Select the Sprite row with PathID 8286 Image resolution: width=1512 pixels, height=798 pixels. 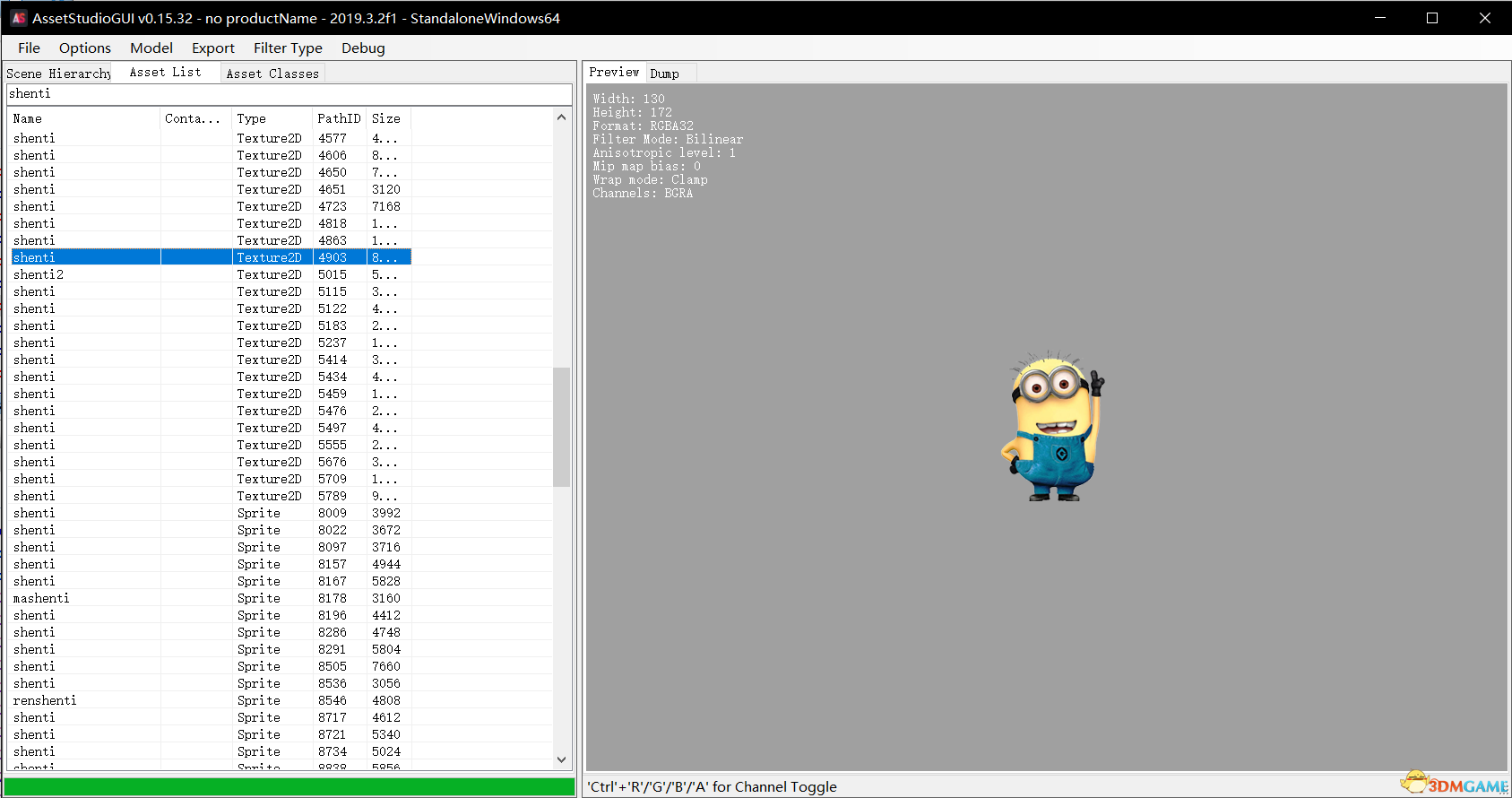pyautogui.click(x=211, y=632)
